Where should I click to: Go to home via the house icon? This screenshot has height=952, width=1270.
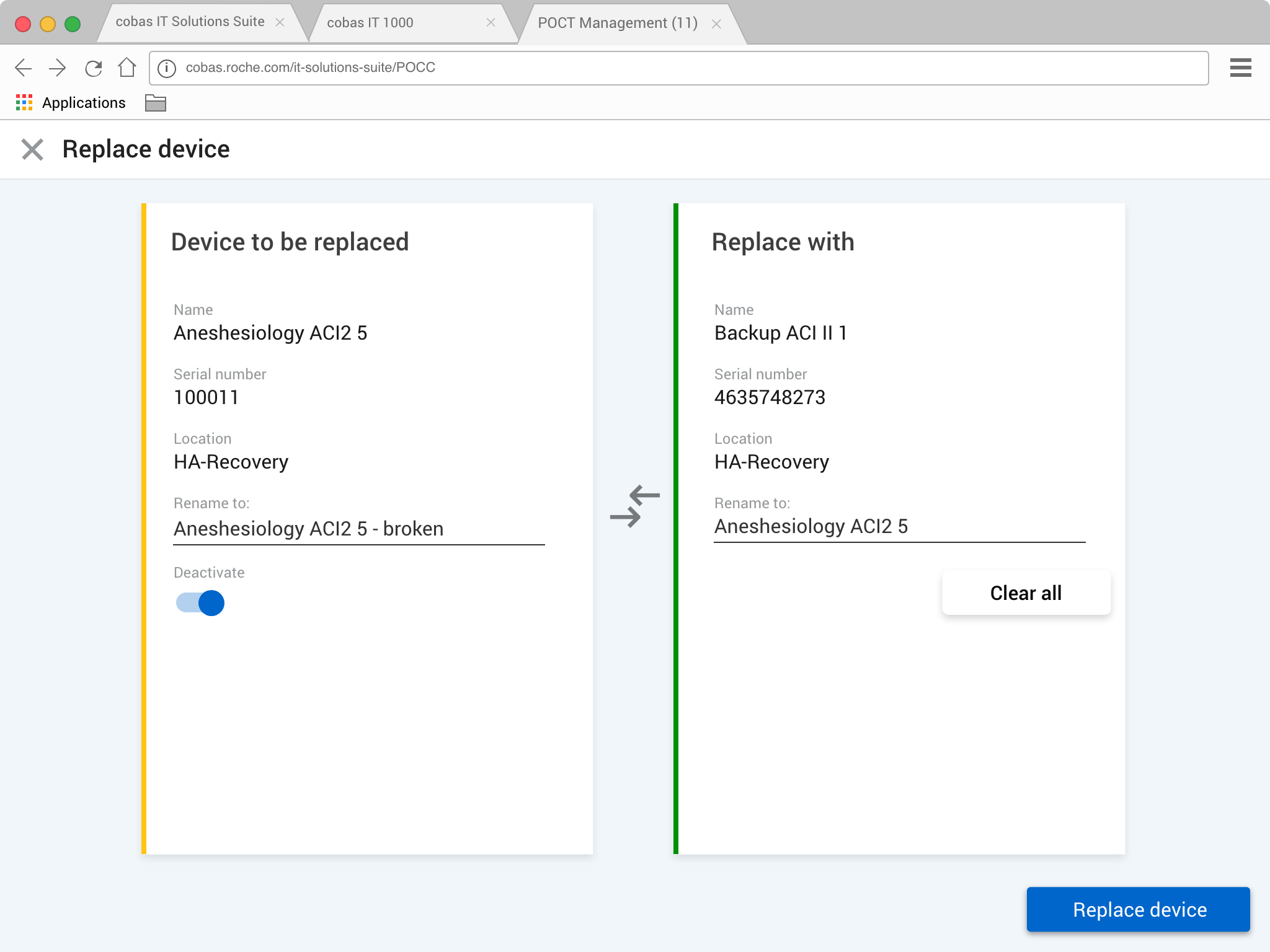click(127, 68)
